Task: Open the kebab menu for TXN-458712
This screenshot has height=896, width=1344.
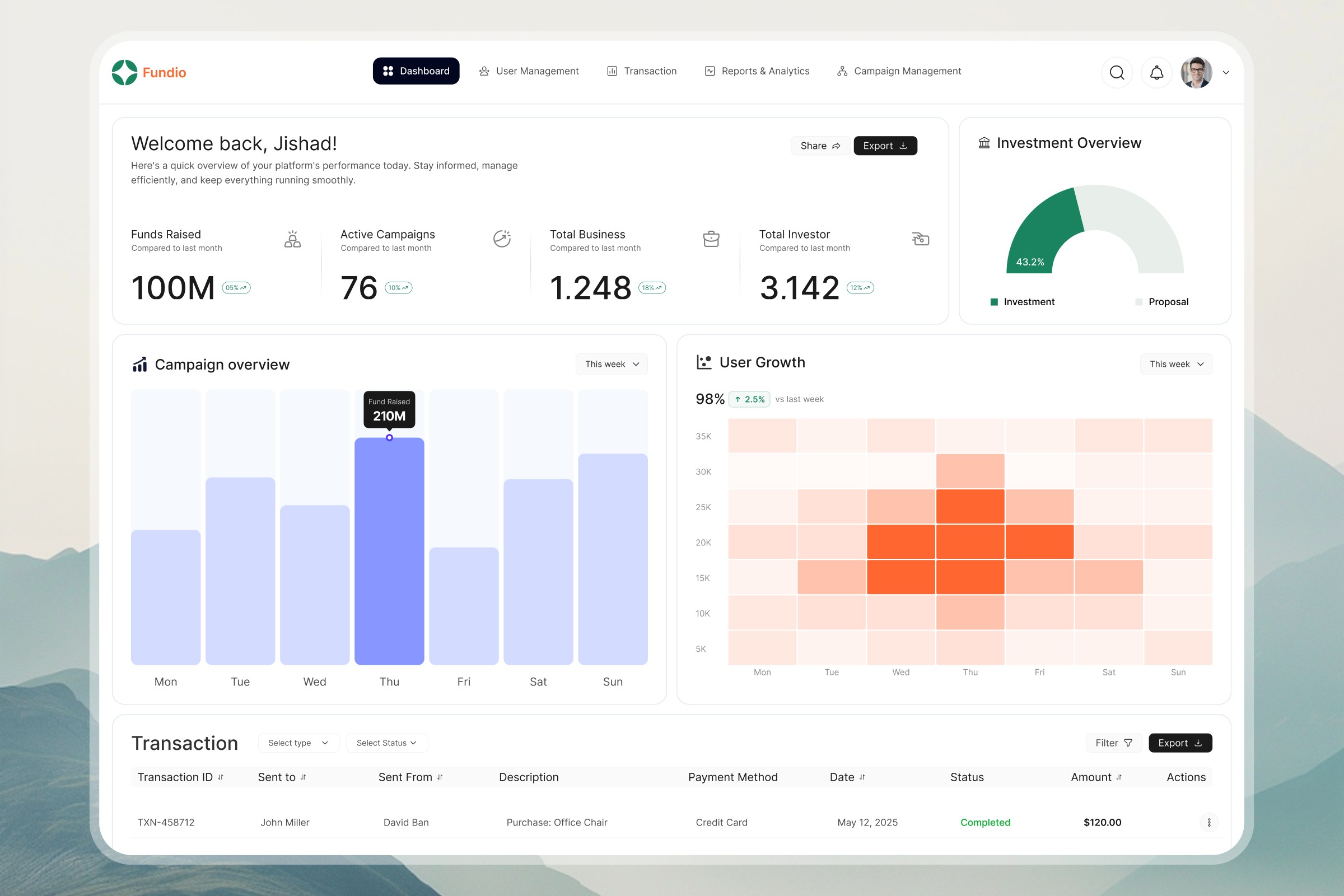Action: [1208, 822]
